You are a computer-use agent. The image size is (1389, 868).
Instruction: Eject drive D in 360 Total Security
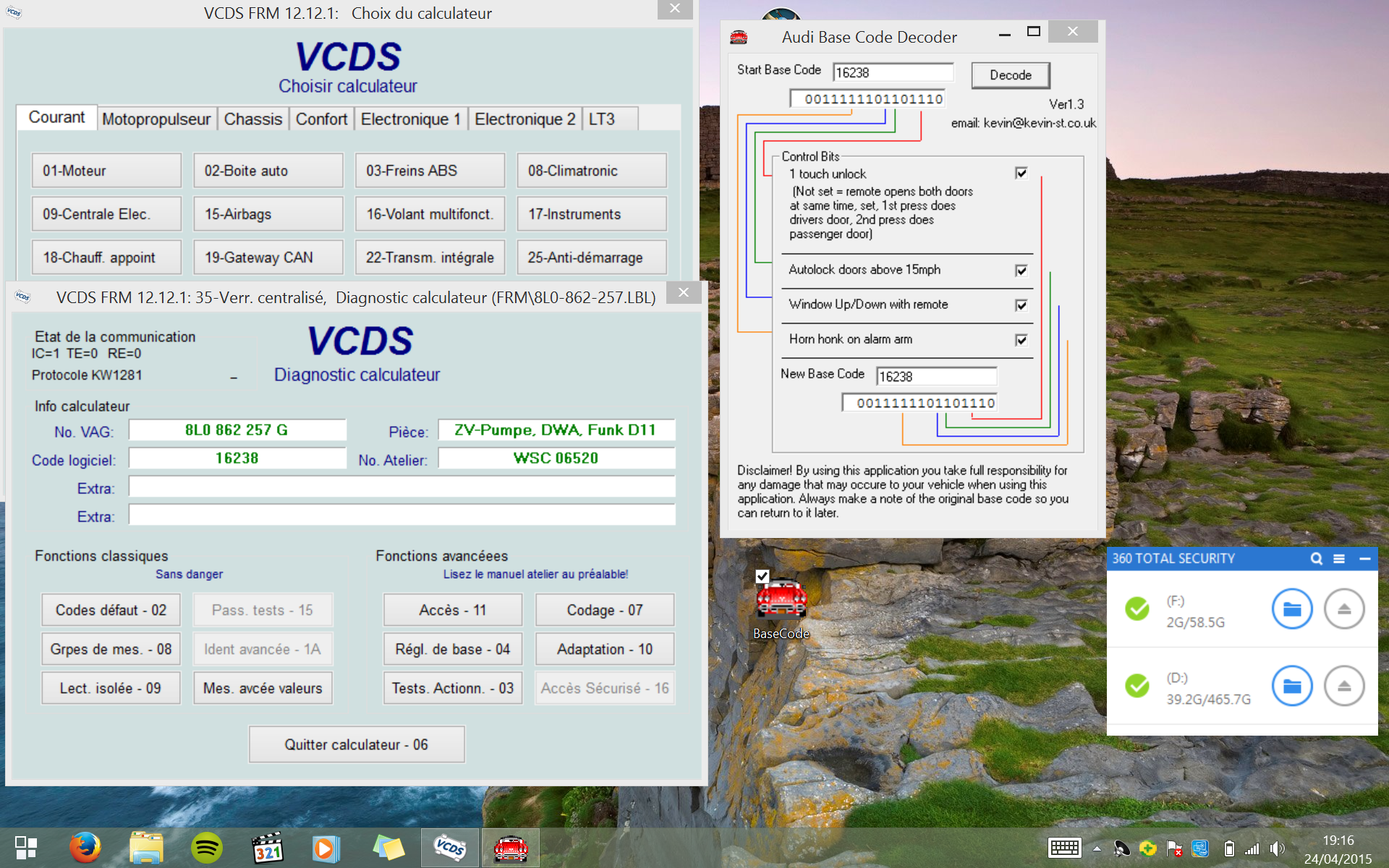[x=1343, y=686]
